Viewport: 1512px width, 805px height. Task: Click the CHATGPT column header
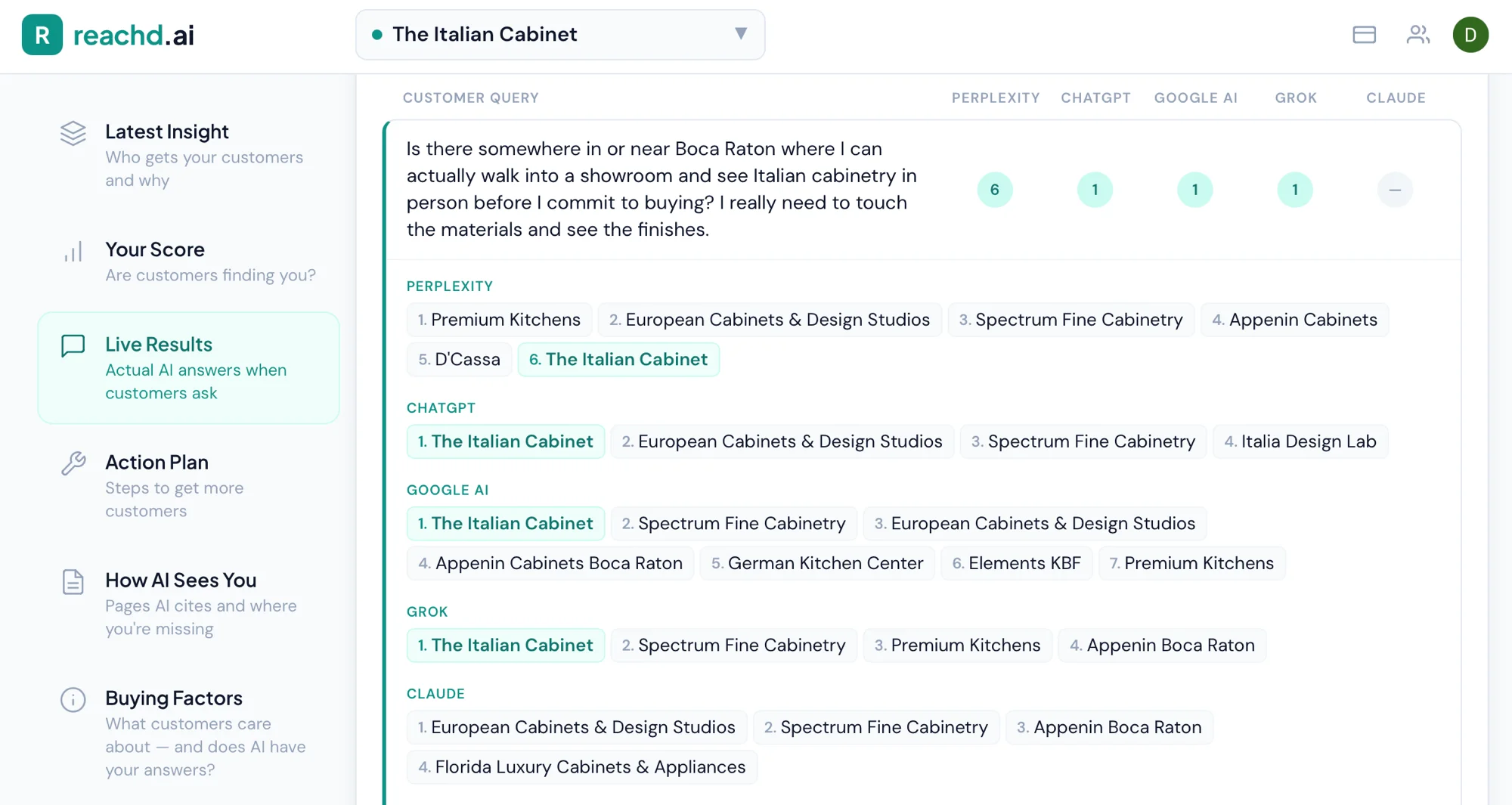[x=1095, y=98]
